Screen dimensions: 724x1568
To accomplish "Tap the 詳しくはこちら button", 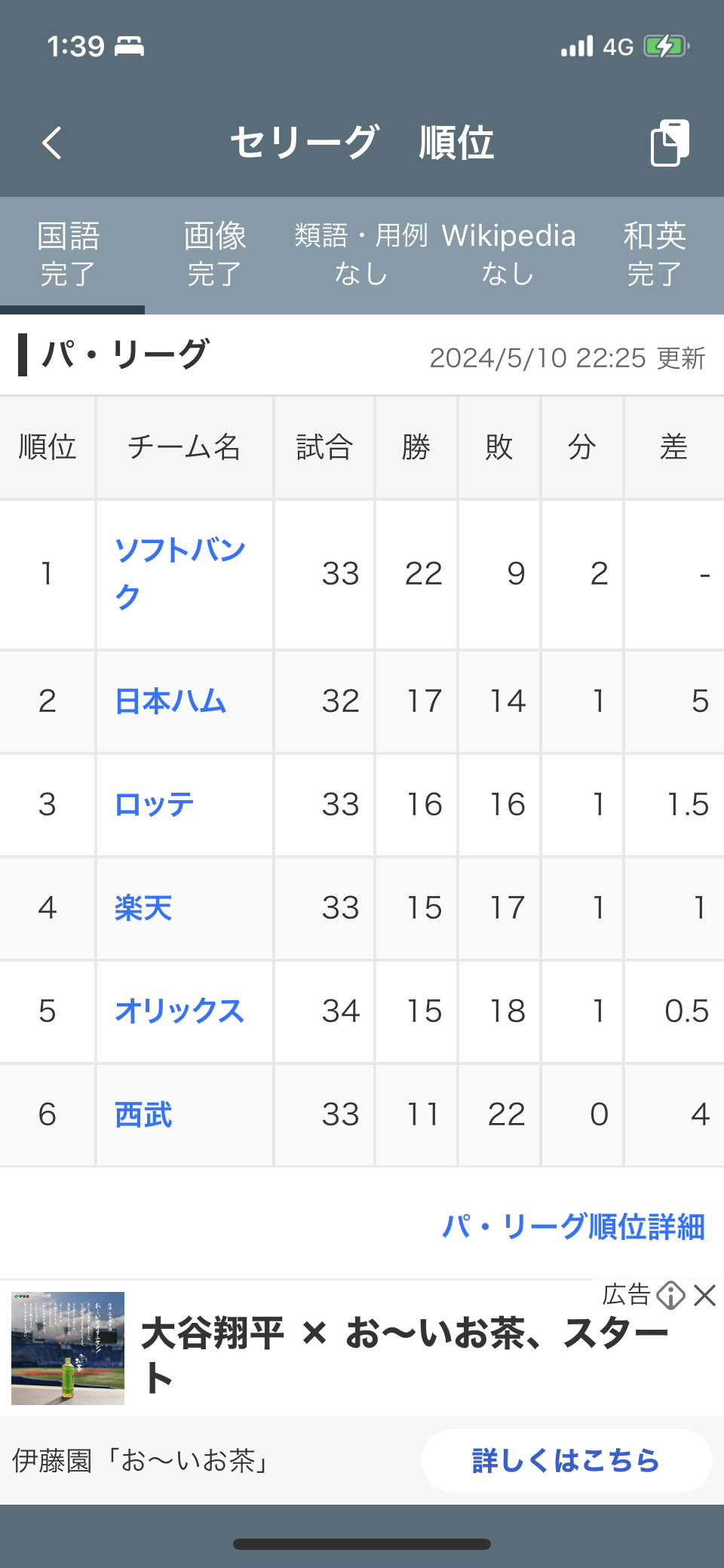I will (566, 1461).
